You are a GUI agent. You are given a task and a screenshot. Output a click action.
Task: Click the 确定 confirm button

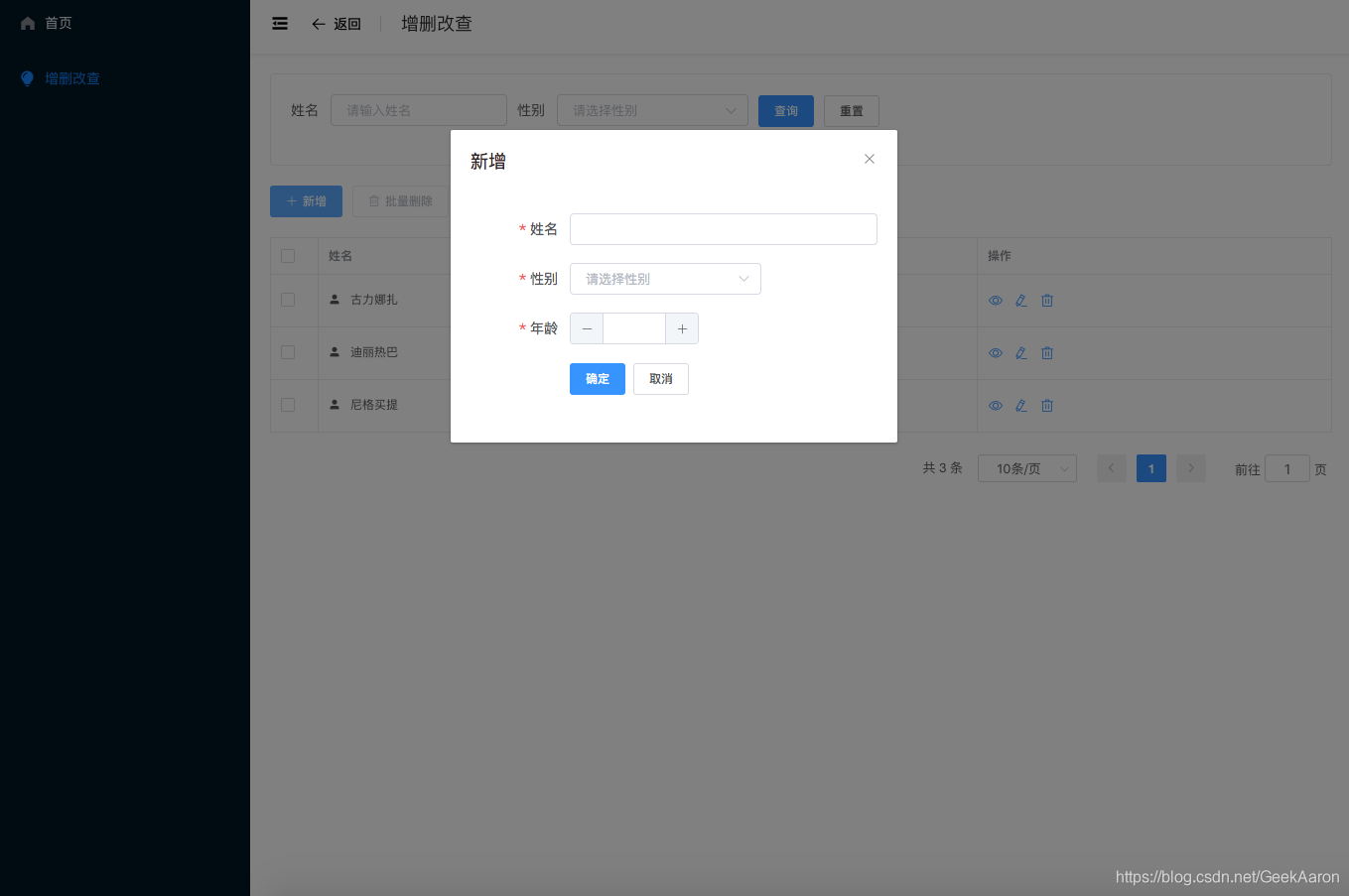pyautogui.click(x=598, y=379)
